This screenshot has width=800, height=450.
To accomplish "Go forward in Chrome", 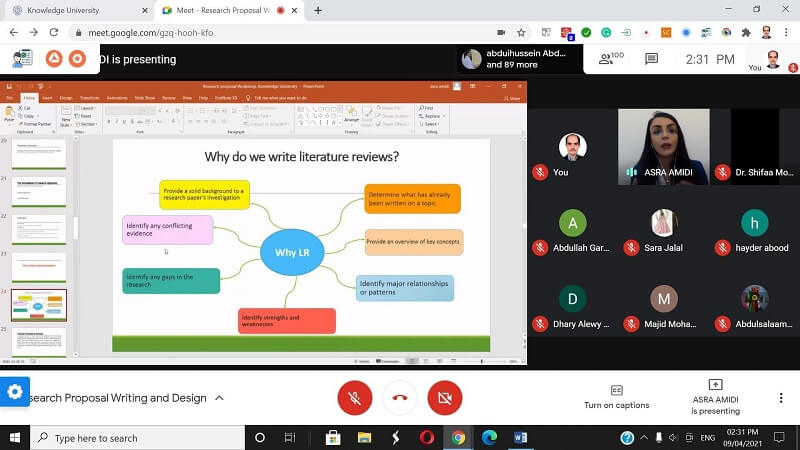I will pos(34,32).
